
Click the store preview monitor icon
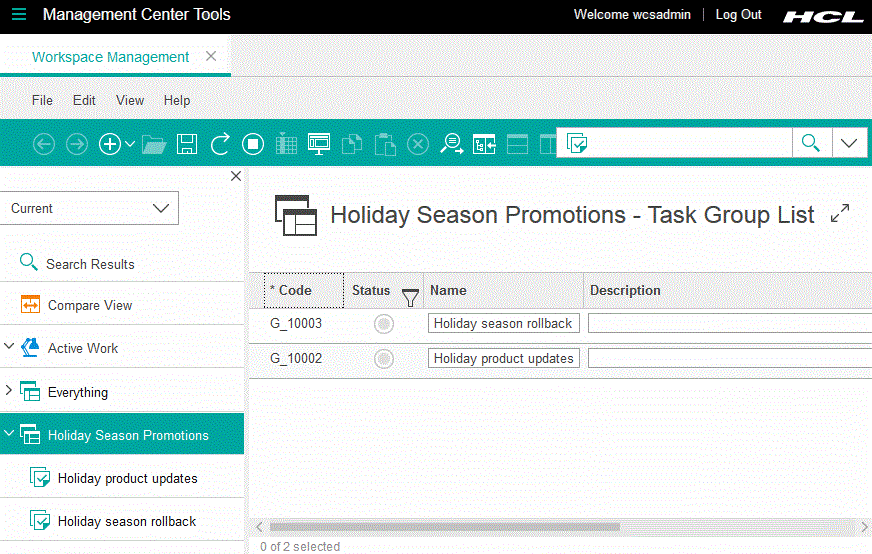pyautogui.click(x=319, y=144)
